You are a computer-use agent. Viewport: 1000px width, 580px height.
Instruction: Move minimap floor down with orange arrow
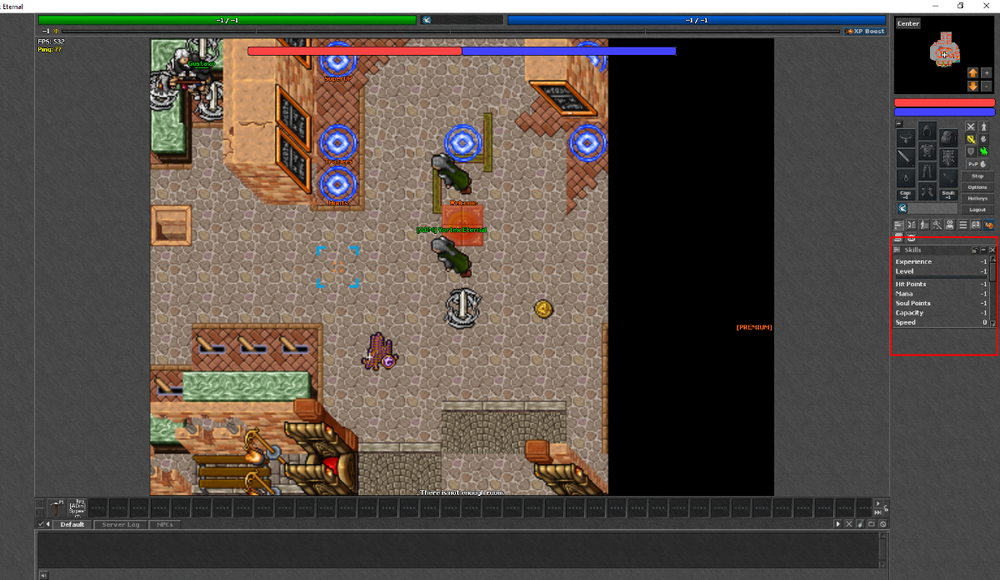click(972, 86)
